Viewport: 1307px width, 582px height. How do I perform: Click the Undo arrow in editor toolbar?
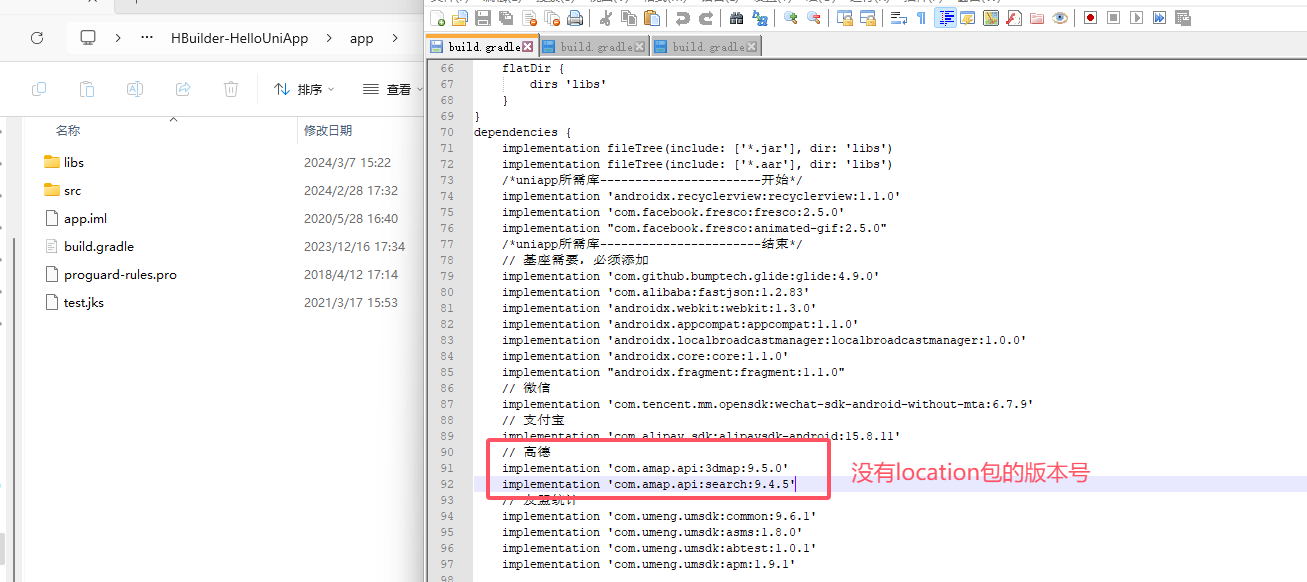coord(683,18)
